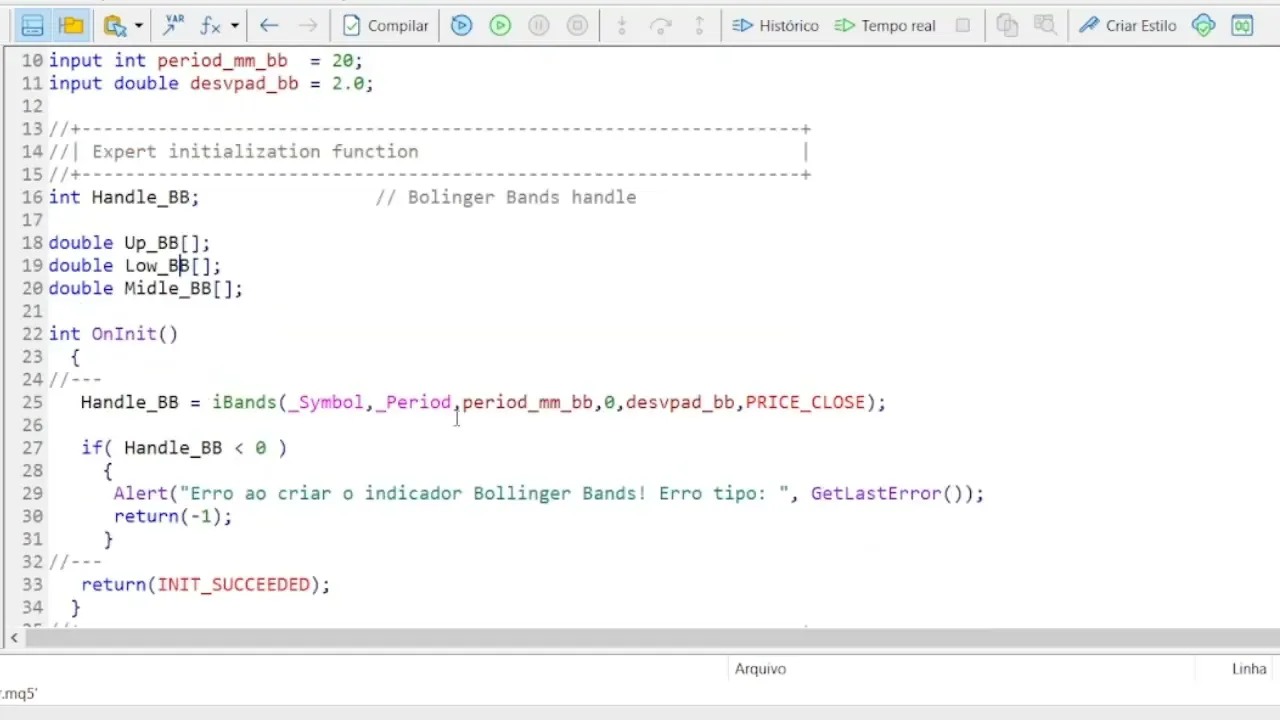Click on iBands function in line 25

click(244, 402)
